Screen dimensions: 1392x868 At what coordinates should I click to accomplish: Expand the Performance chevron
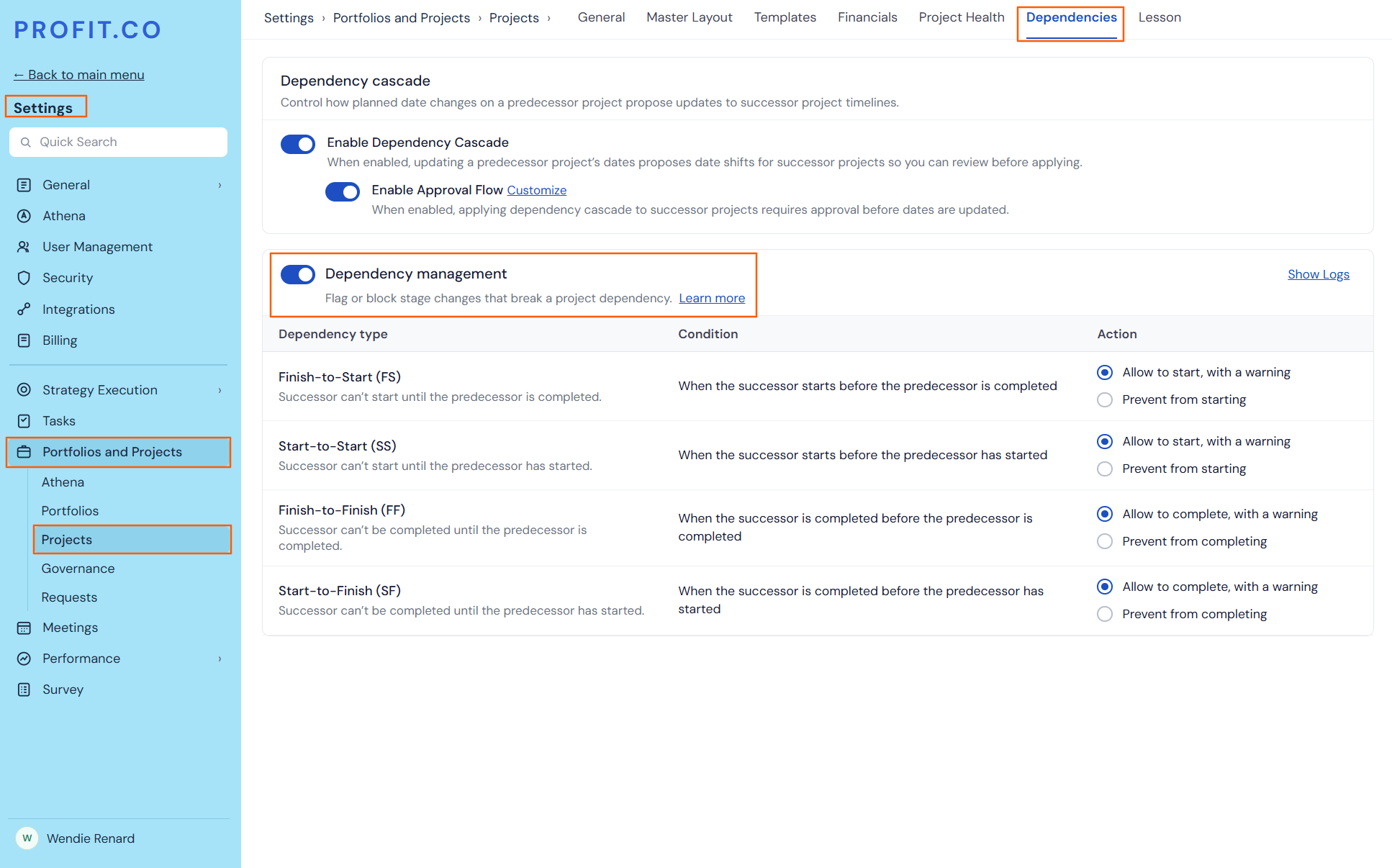(x=220, y=659)
